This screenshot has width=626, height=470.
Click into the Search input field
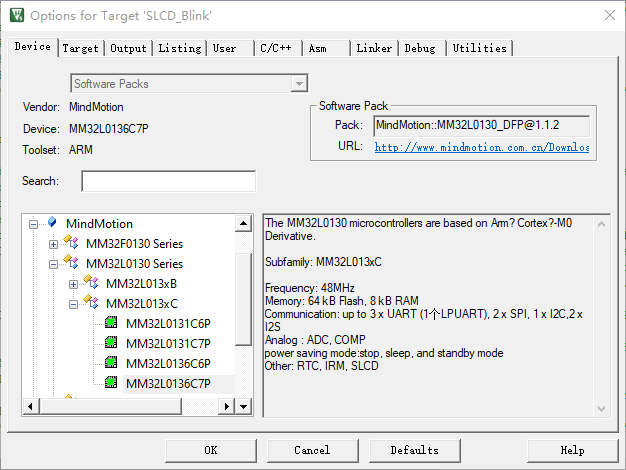168,181
